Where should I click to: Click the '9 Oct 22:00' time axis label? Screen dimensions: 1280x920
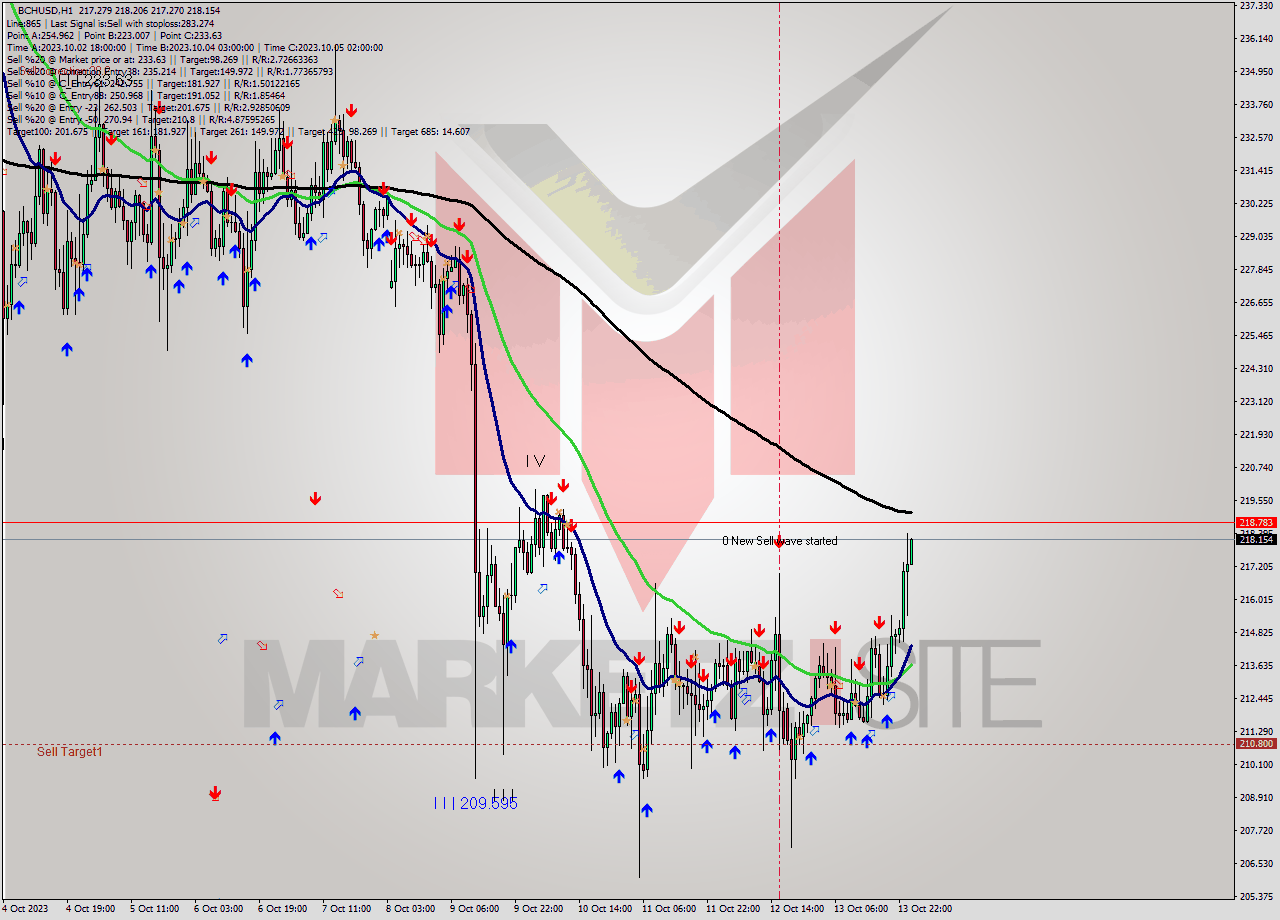point(539,909)
